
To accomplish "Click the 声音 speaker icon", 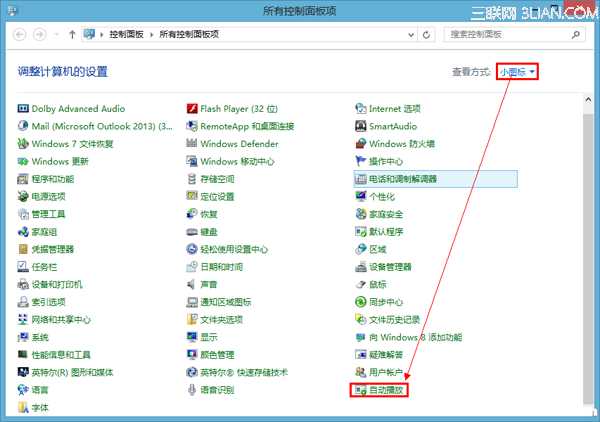I will 192,285.
